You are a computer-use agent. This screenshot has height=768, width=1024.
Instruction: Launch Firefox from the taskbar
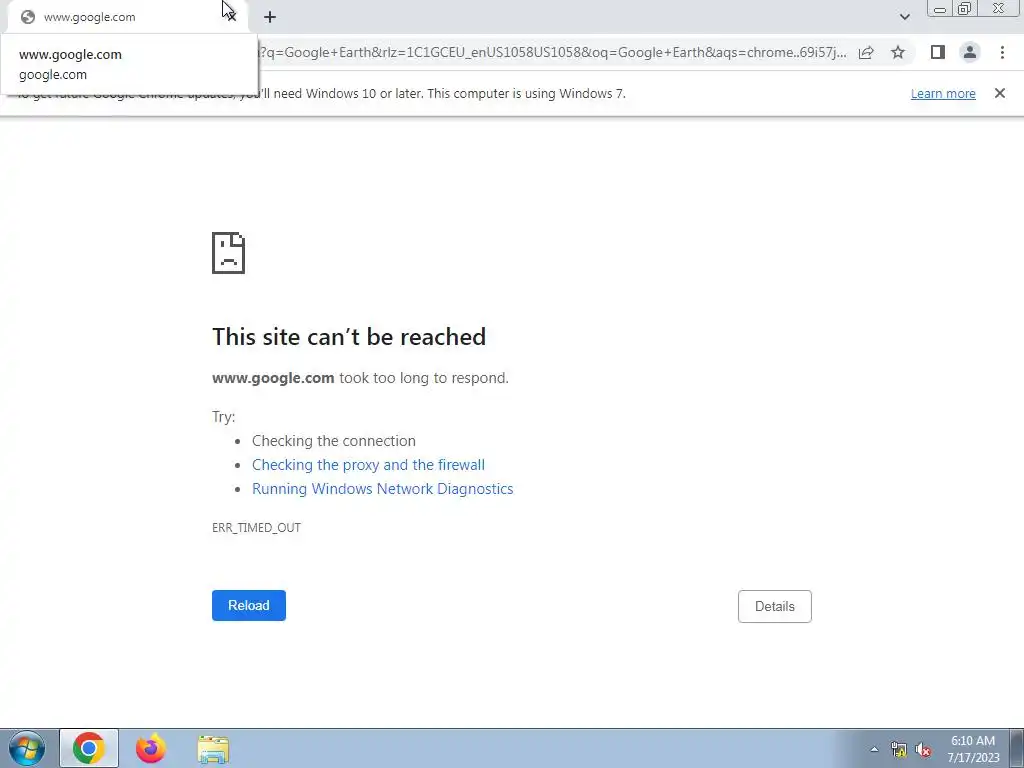[151, 748]
